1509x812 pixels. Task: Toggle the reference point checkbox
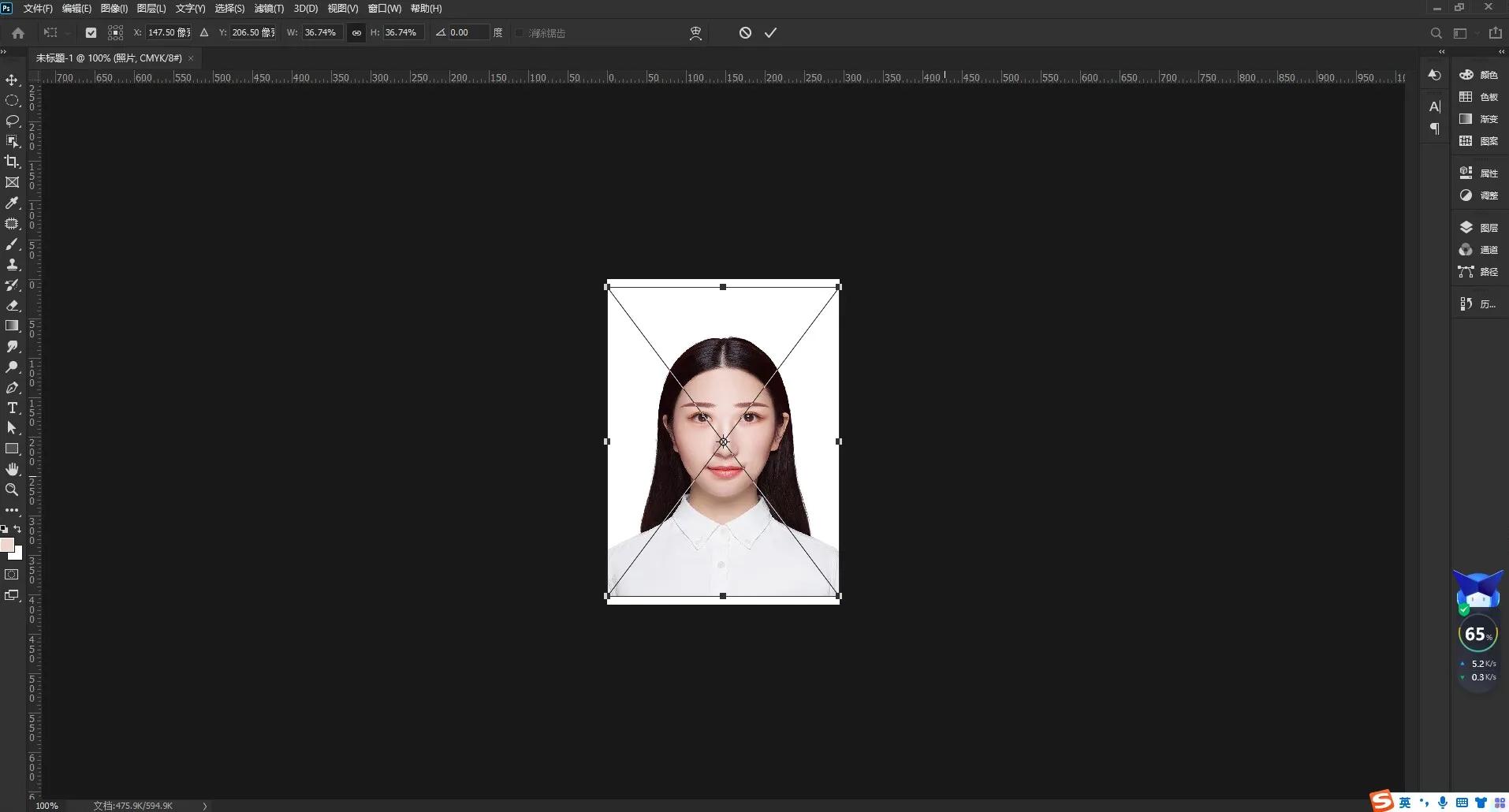click(x=91, y=32)
